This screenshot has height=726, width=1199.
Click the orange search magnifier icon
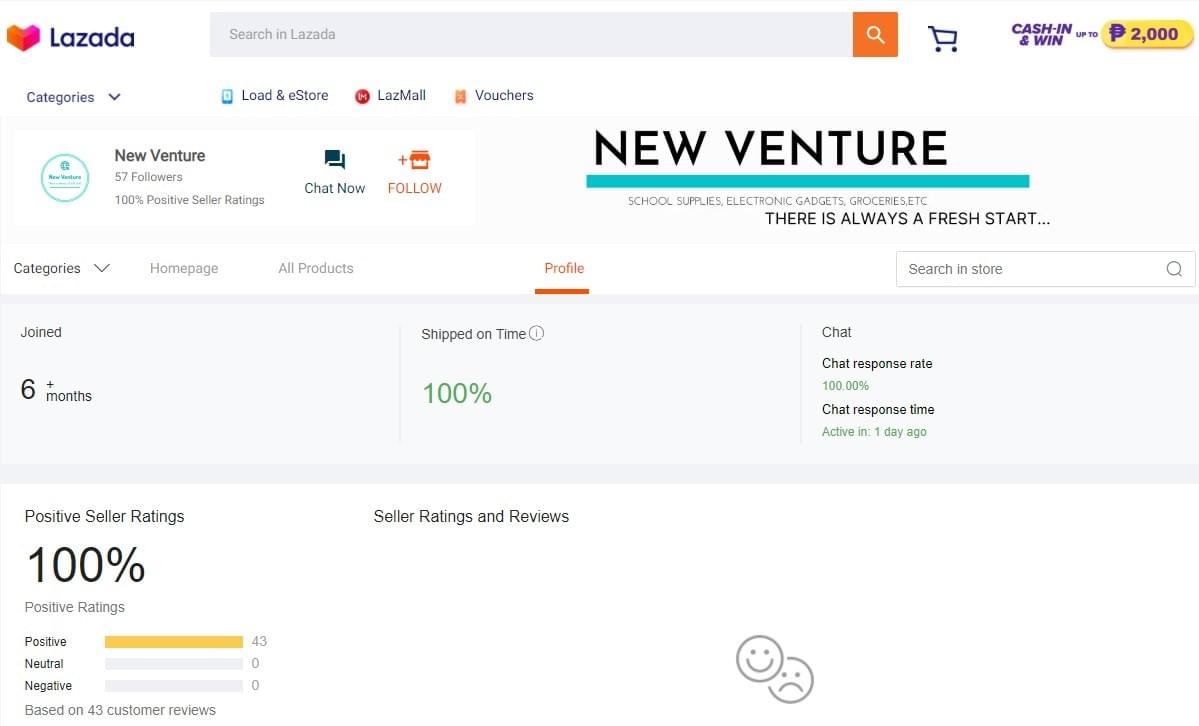874,34
